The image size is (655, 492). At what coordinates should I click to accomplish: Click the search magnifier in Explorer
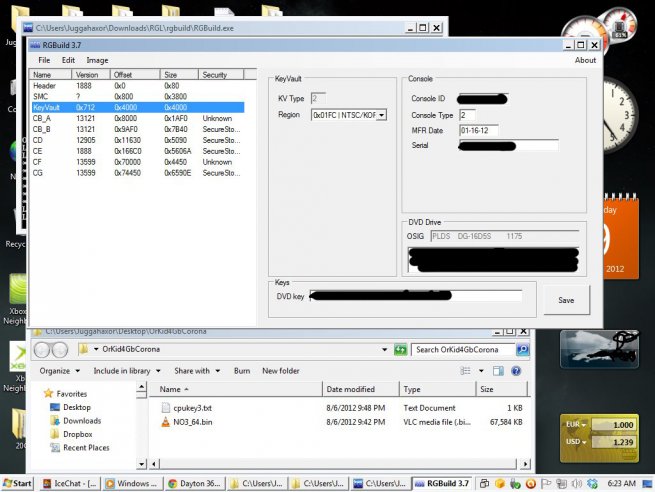pyautogui.click(x=522, y=350)
